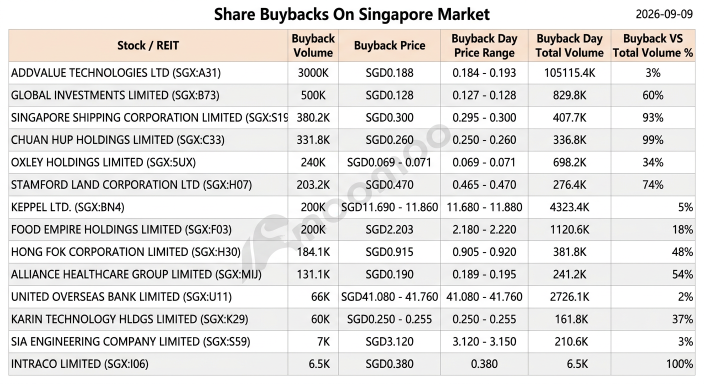Click Global Investments total volume 829.8K

pos(569,95)
